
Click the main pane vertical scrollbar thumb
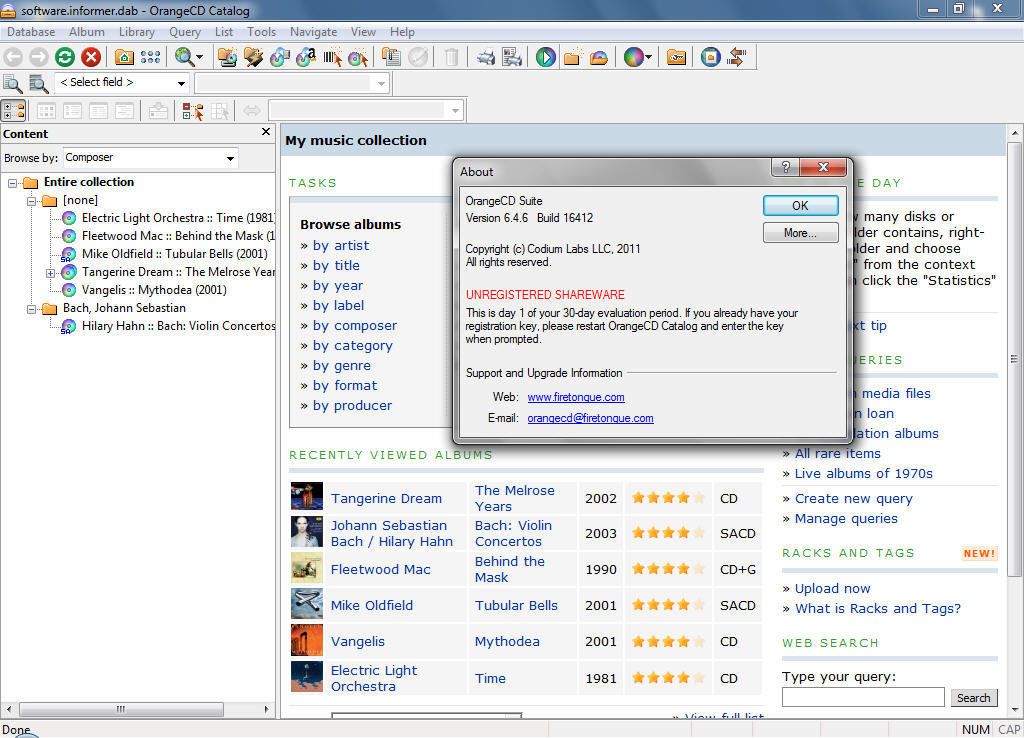click(1014, 359)
